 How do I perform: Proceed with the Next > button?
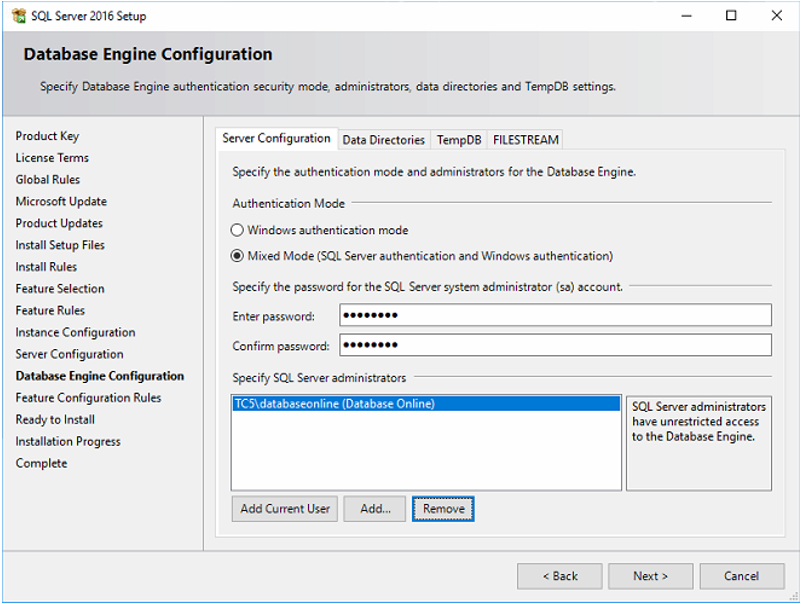tap(651, 576)
